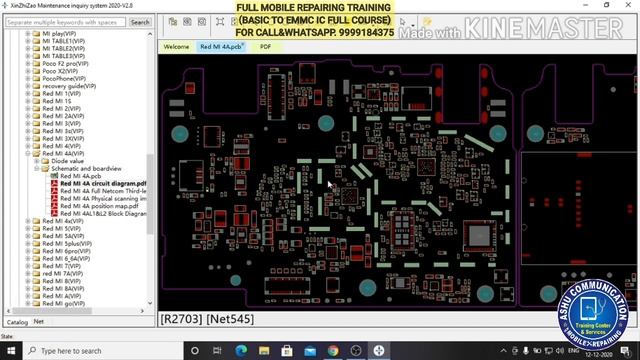The width and height of the screenshot is (640, 360).
Task: Click the Red MI 7(VIP) folder icon
Action: click(36, 266)
